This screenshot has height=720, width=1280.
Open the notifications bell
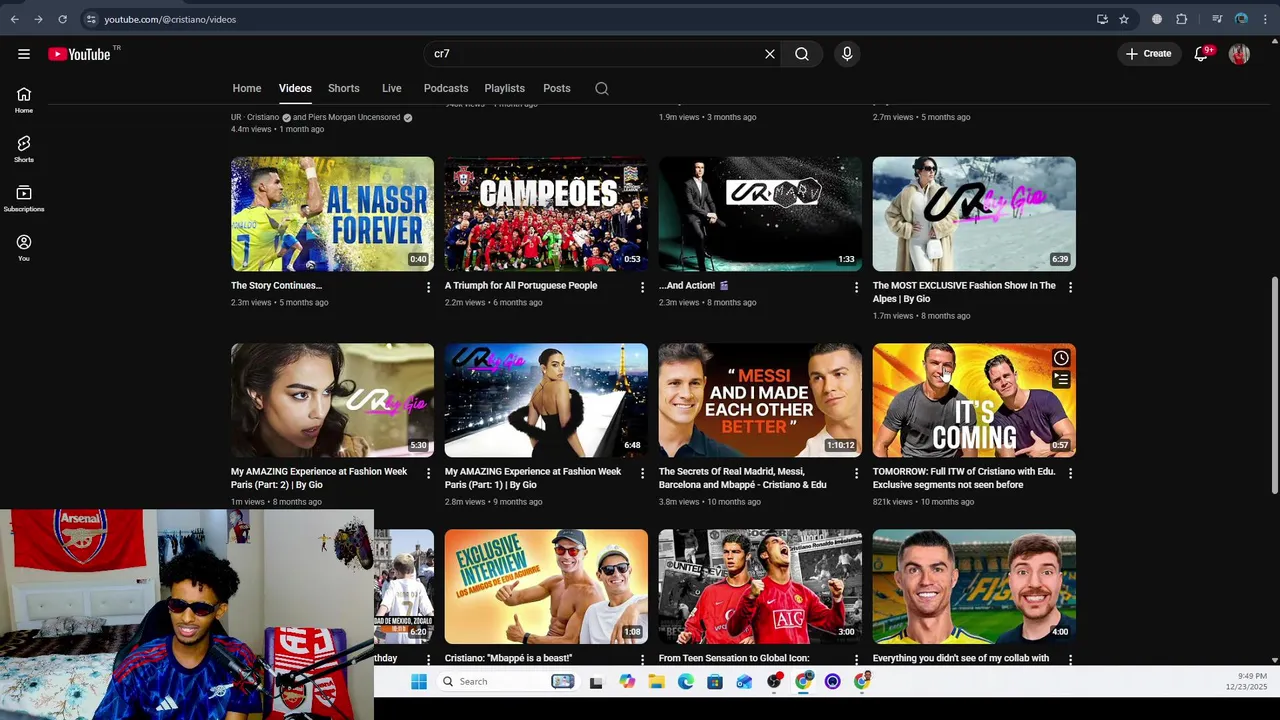coord(1201,54)
